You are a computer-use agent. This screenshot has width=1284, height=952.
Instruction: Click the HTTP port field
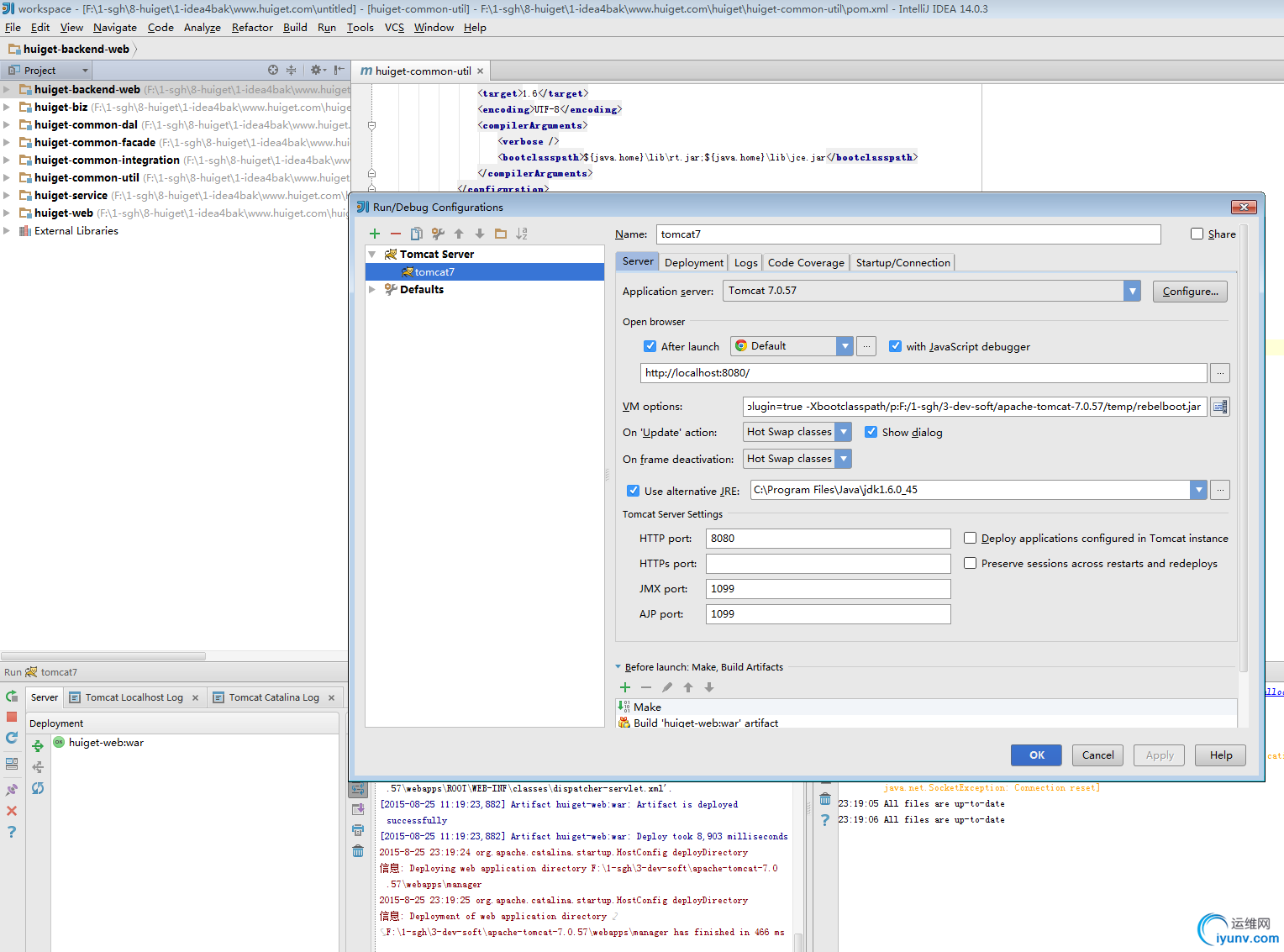pyautogui.click(x=829, y=539)
